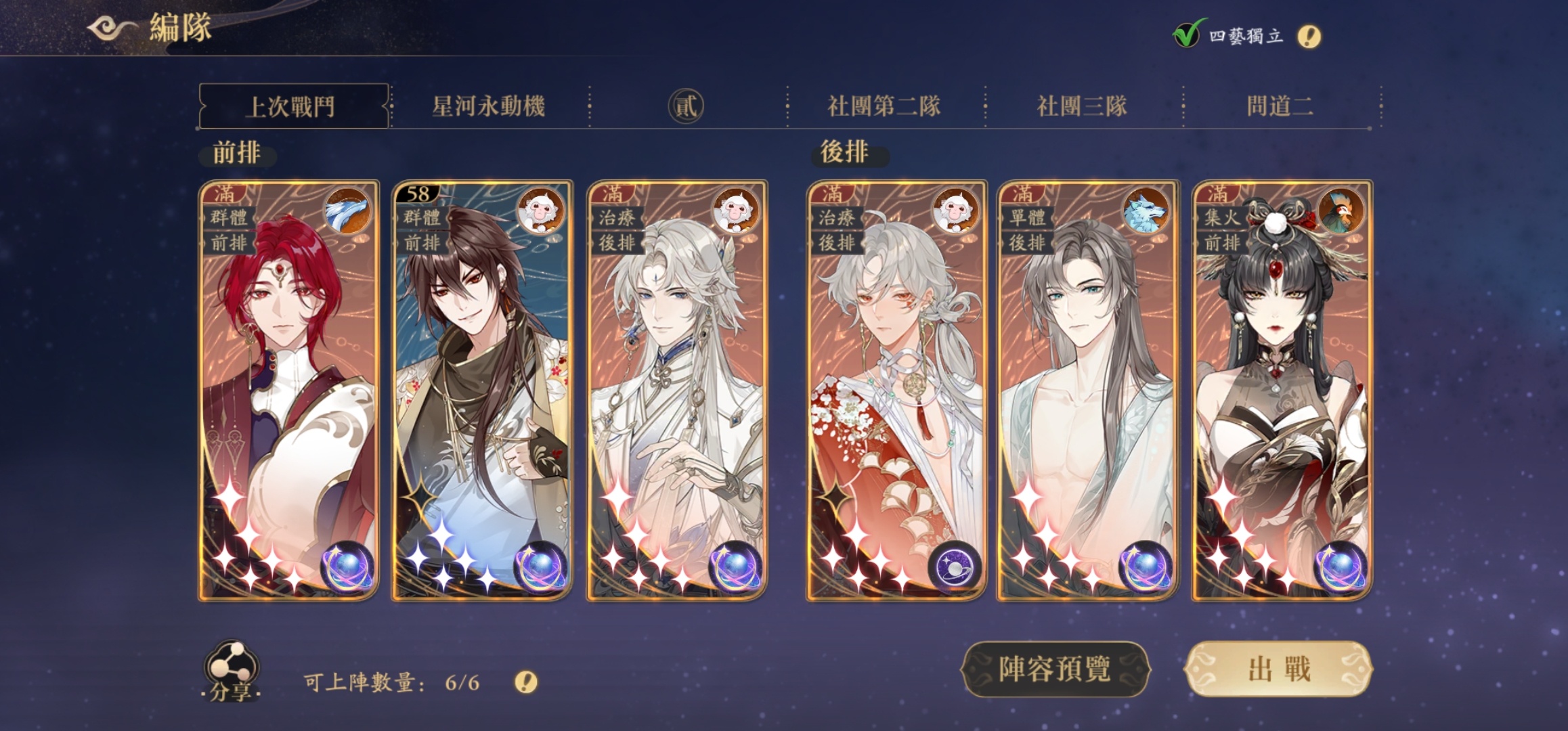
Task: Tap the info icon next to 6/6
Action: [526, 682]
